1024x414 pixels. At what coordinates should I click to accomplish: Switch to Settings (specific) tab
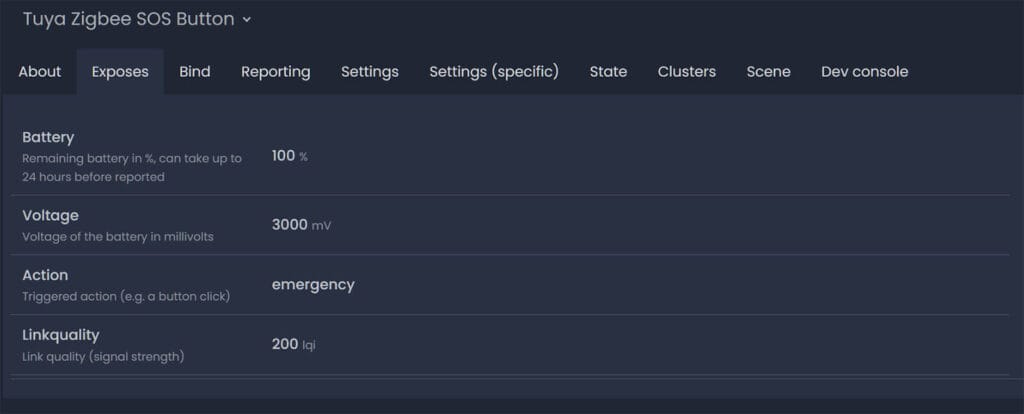(494, 72)
